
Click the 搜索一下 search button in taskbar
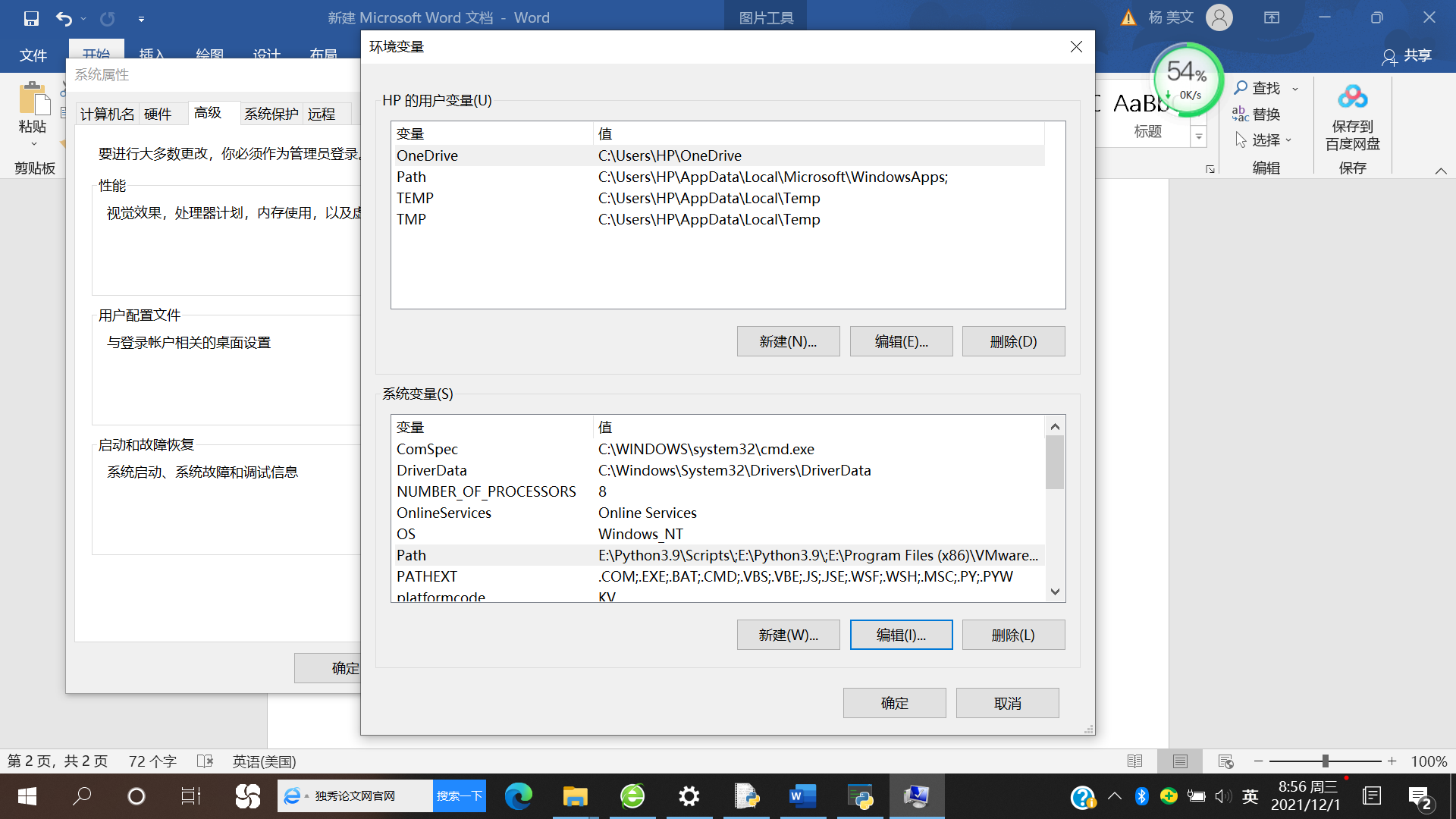pos(459,796)
